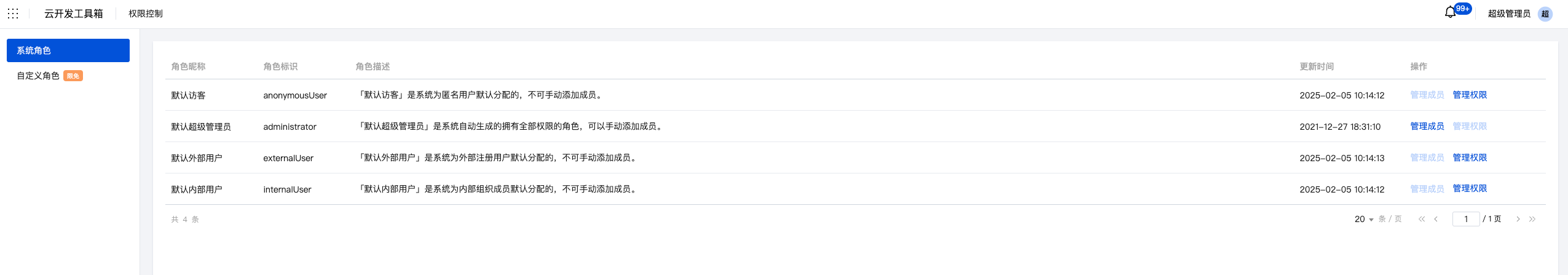Go to the previous page arrow

1436,219
